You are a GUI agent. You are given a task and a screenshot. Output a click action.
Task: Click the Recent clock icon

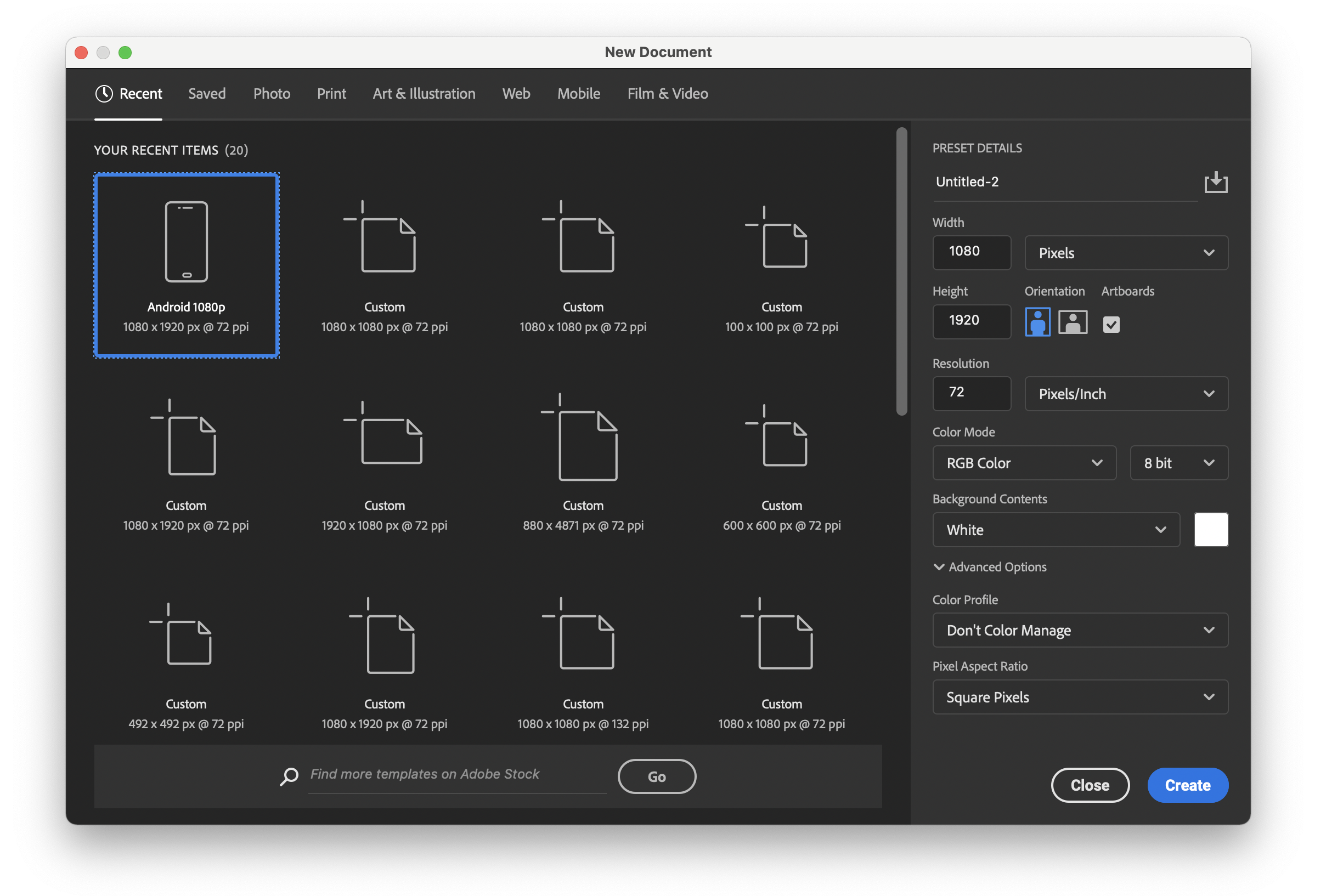[104, 94]
